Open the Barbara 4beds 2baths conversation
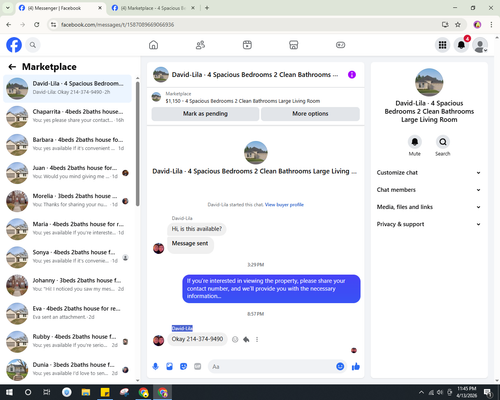This screenshot has width=500, height=400. coord(67,145)
